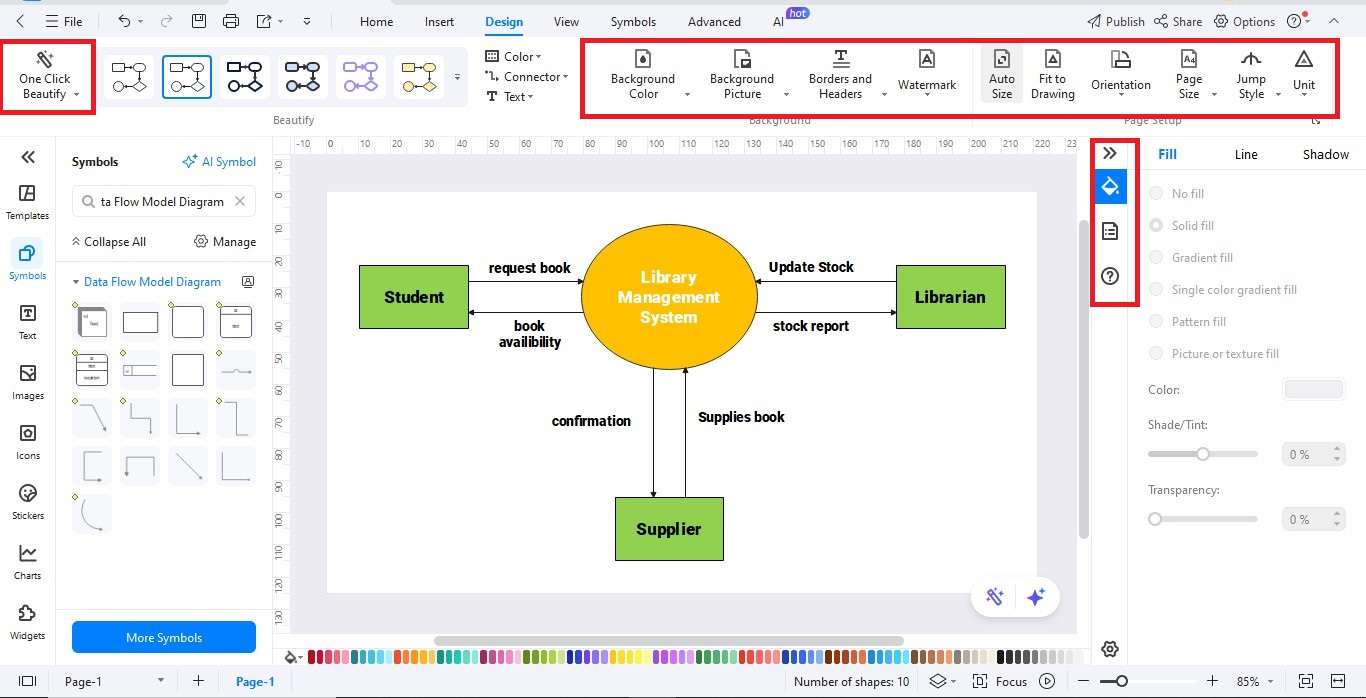Screen dimensions: 1366x698
Task: Click the Transparency slider
Action: pos(1202,519)
